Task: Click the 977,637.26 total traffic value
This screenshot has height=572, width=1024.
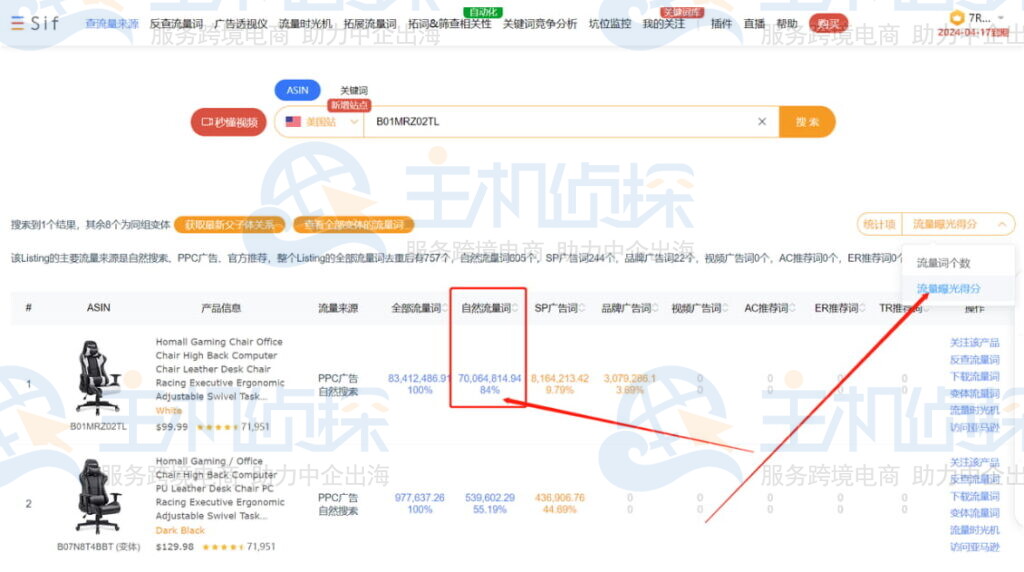Action: [x=419, y=498]
